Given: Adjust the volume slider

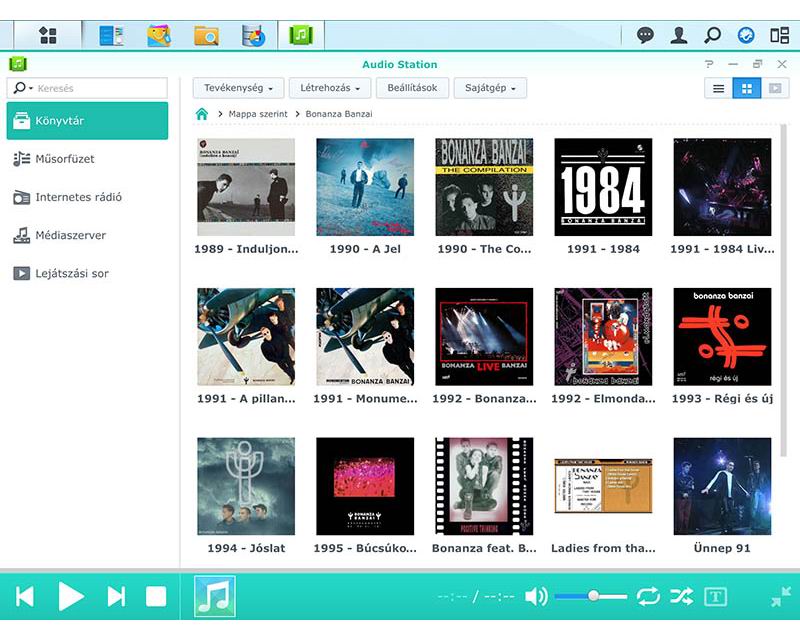Looking at the screenshot, I should click(x=593, y=596).
